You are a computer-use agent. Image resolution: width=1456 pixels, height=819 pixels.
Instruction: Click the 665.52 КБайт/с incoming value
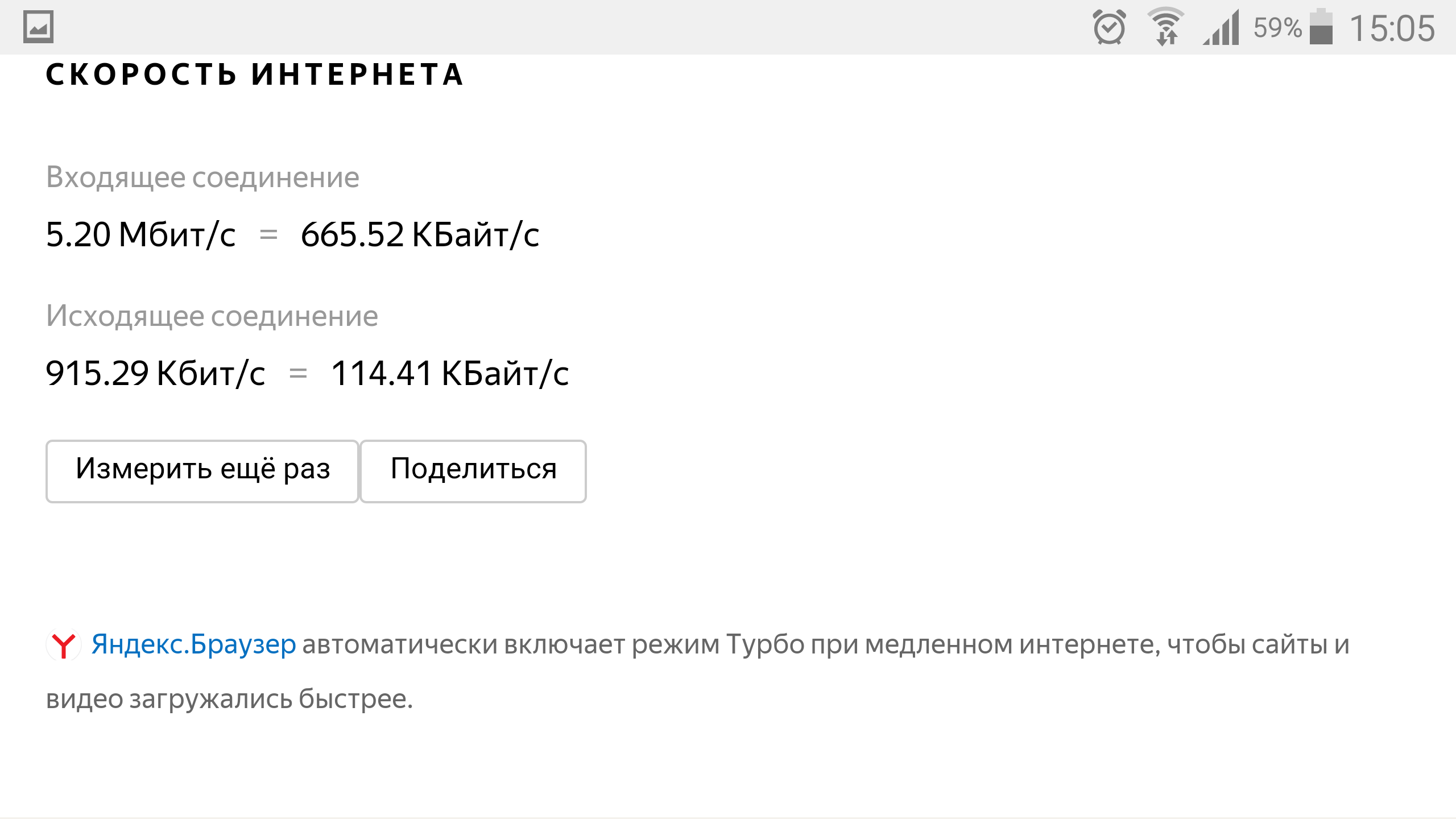pos(420,234)
